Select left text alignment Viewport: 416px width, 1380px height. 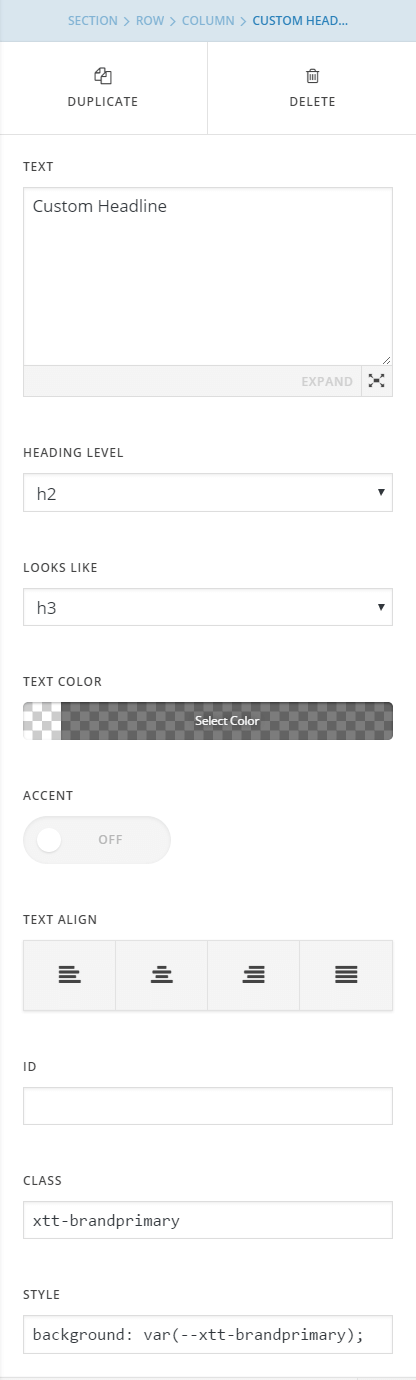[x=69, y=975]
